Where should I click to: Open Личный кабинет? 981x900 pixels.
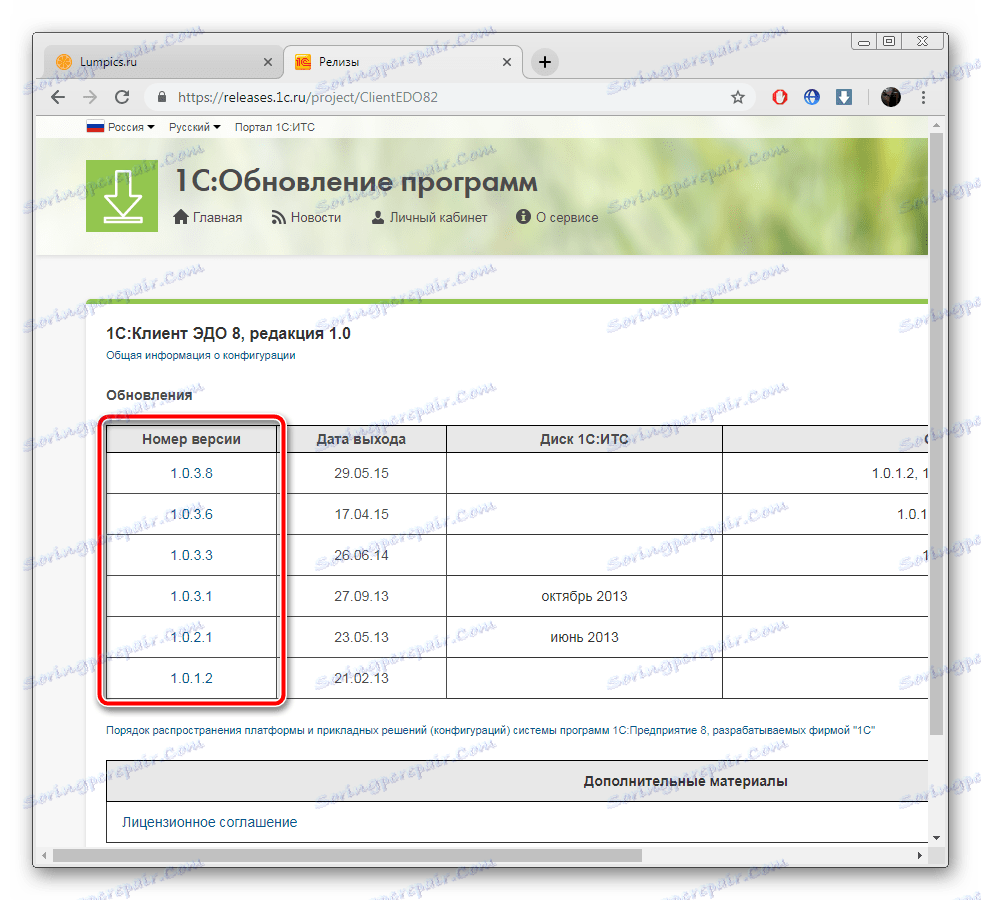(429, 217)
